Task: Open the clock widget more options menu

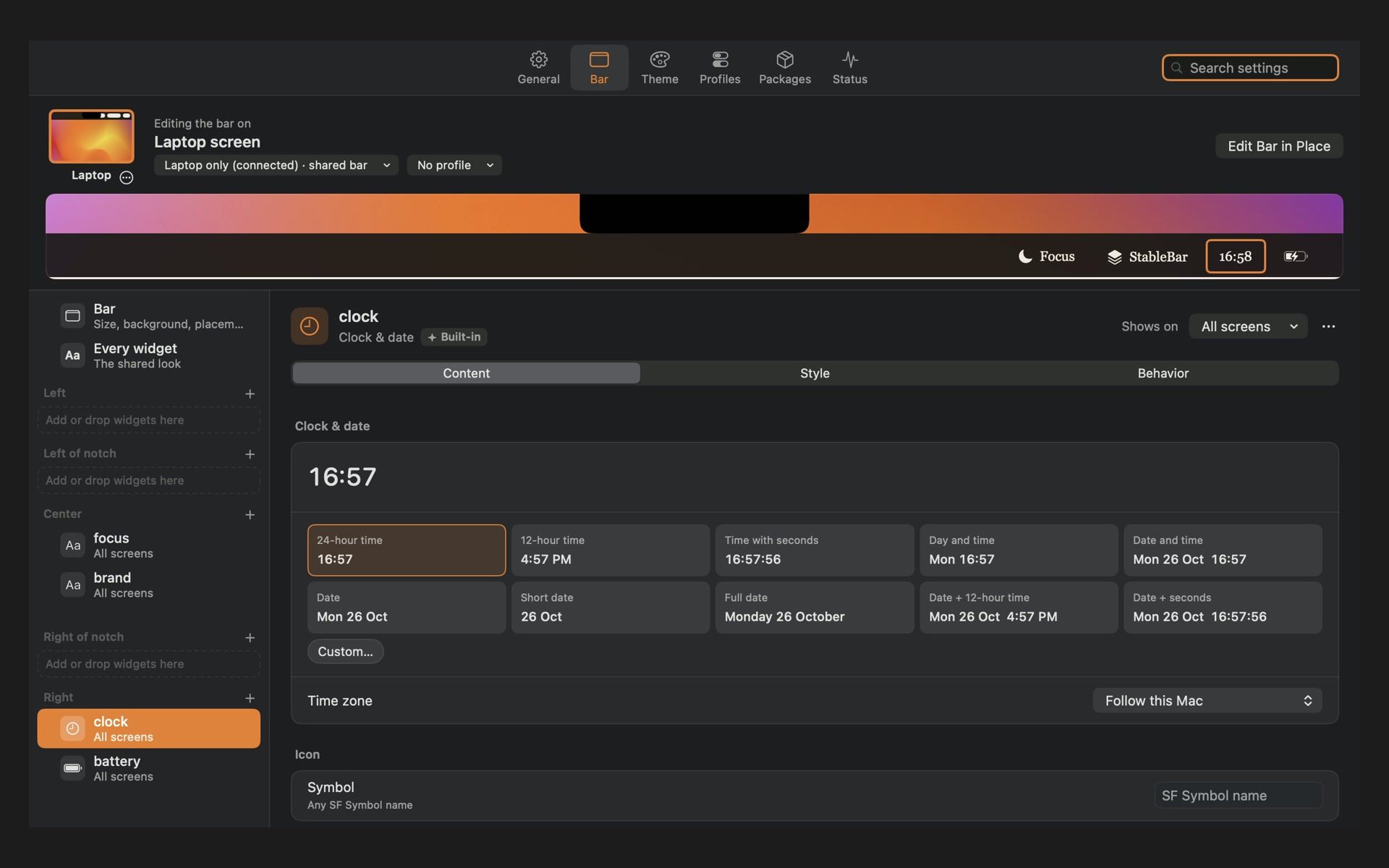Action: pos(1328,327)
